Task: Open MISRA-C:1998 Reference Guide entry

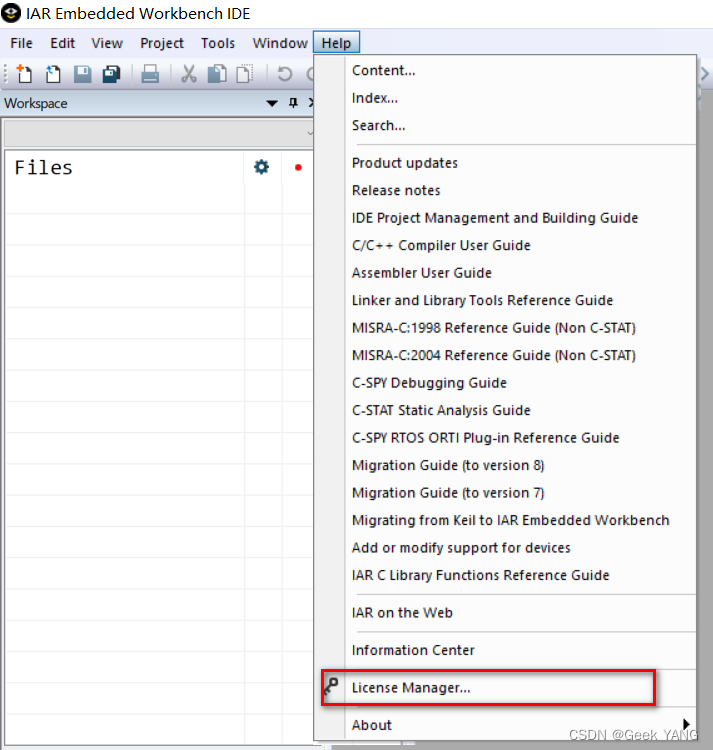Action: (505, 328)
